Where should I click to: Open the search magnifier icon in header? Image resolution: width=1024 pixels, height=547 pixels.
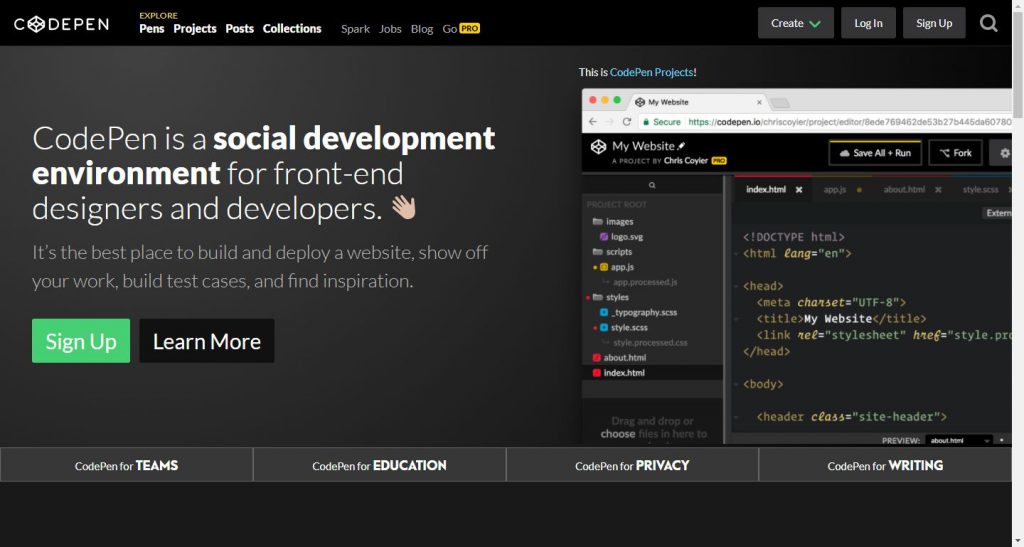(x=989, y=23)
